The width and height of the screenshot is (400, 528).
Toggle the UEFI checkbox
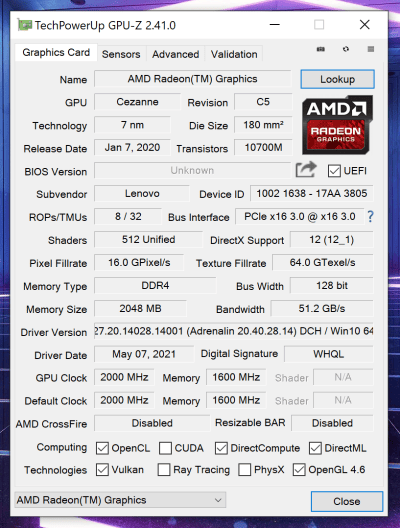(334, 171)
